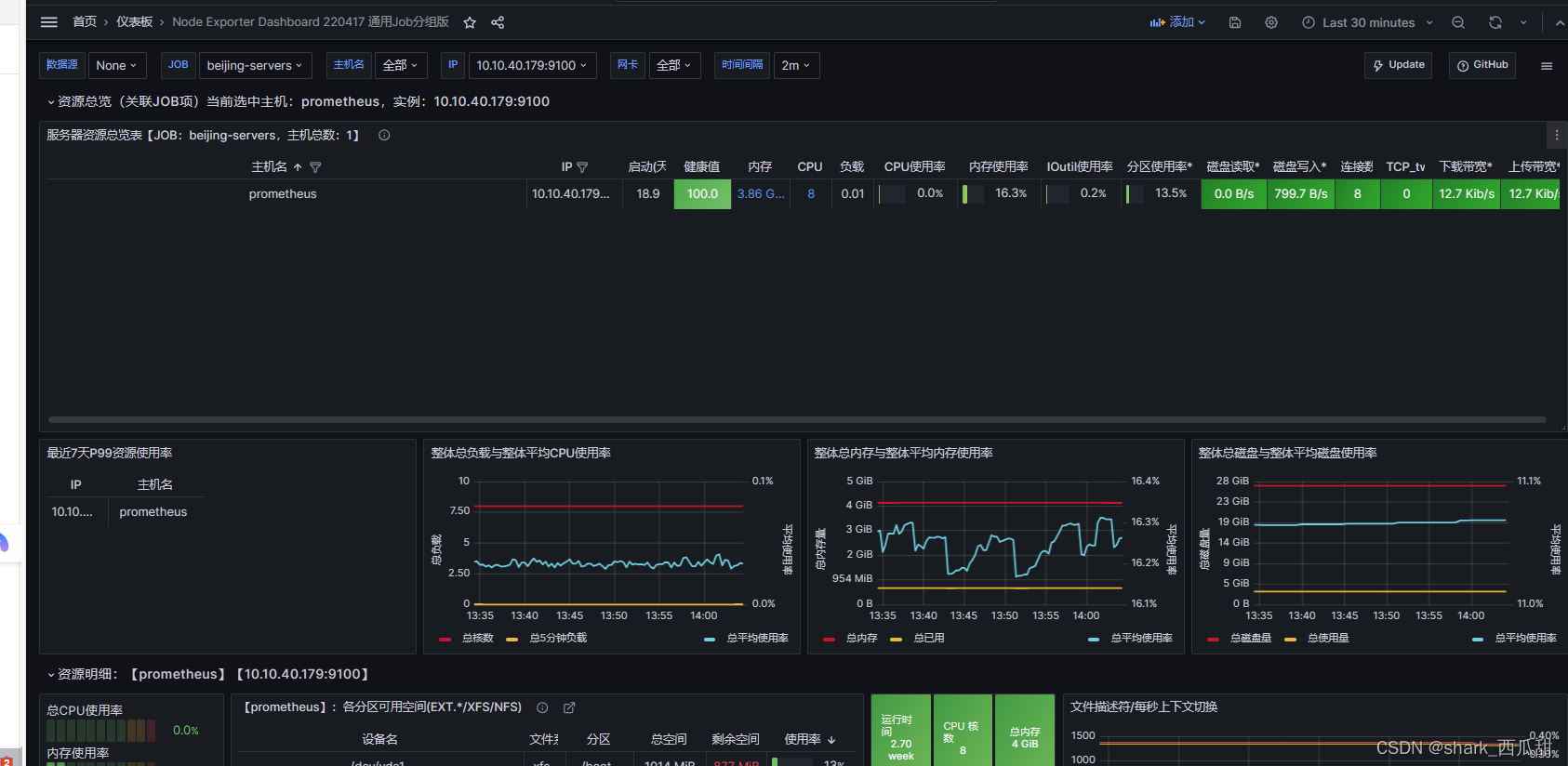Open the IP 10.10.40.179:9100 dropdown
Image resolution: width=1568 pixels, height=766 pixels.
click(532, 65)
